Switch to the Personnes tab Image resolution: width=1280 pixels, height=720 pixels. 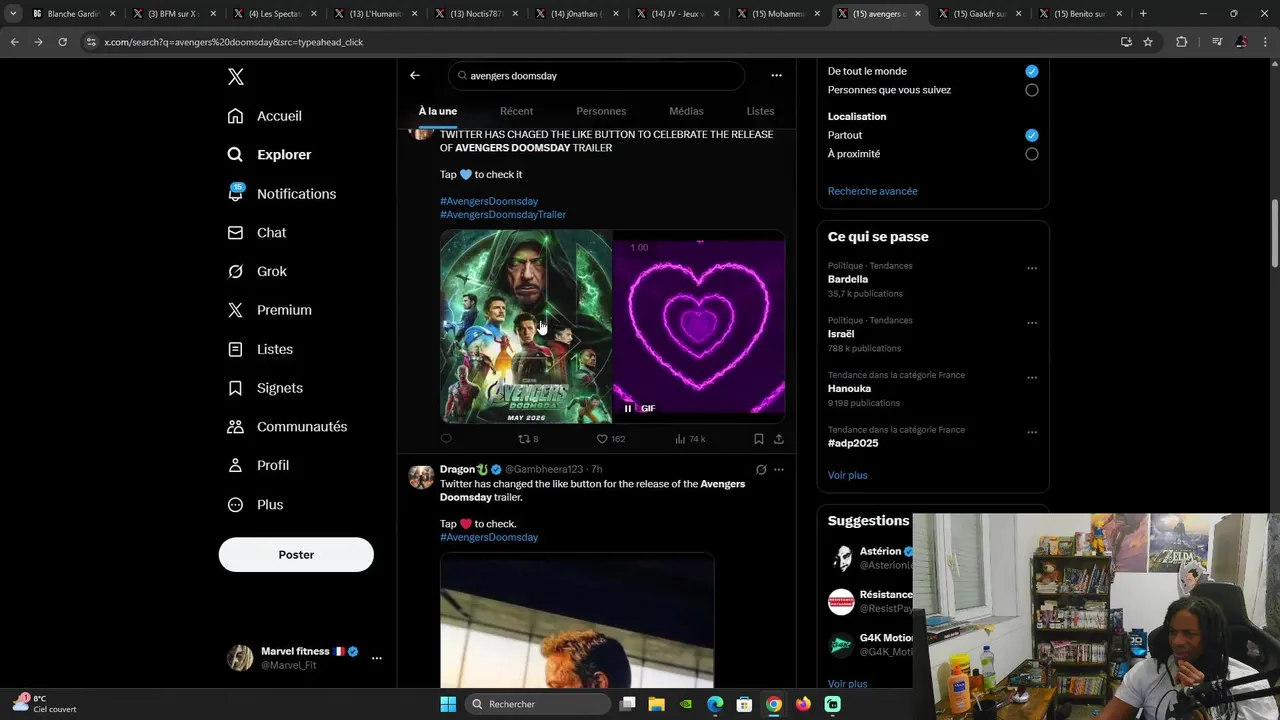[x=601, y=111]
